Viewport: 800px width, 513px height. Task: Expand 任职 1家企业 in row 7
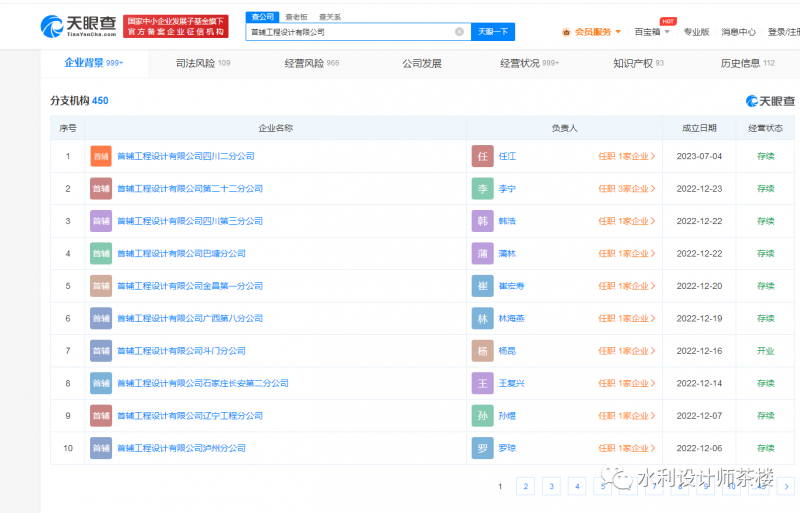point(627,351)
